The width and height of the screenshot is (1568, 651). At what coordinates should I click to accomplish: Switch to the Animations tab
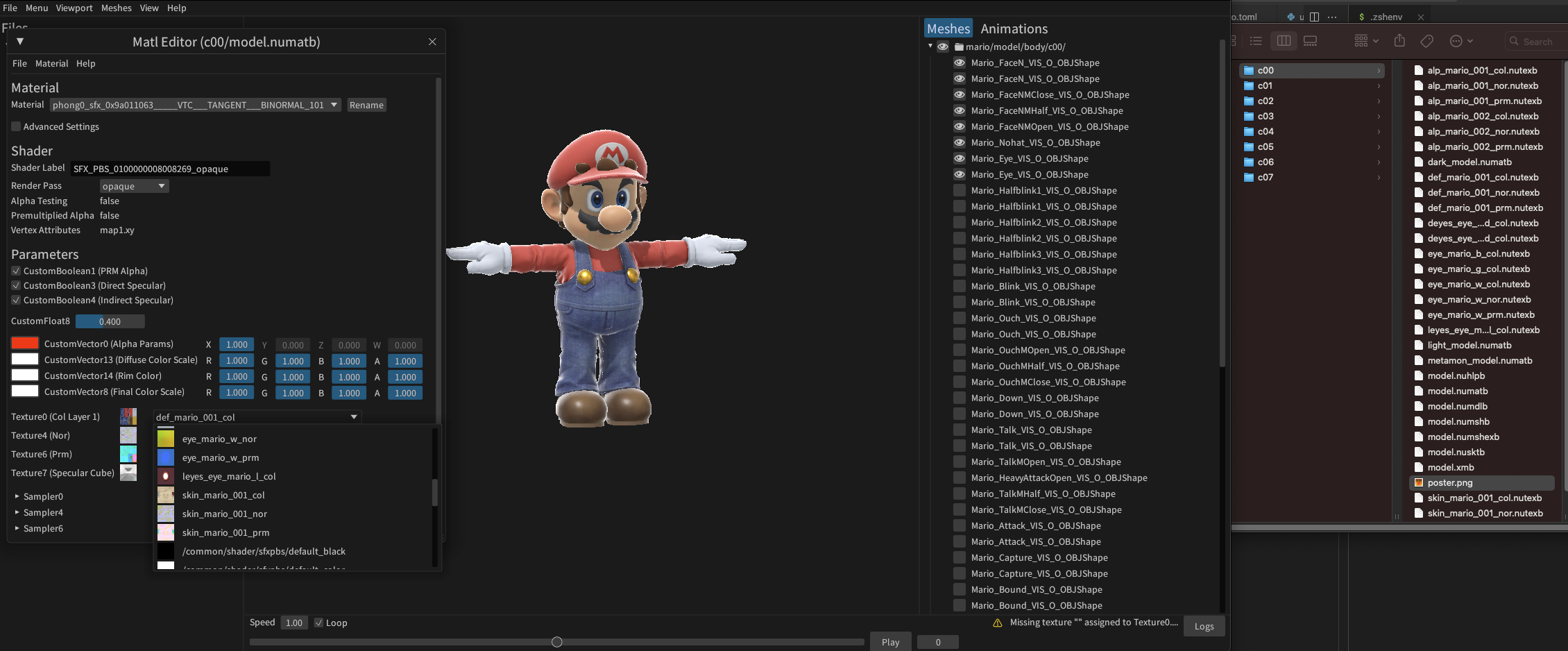1014,28
